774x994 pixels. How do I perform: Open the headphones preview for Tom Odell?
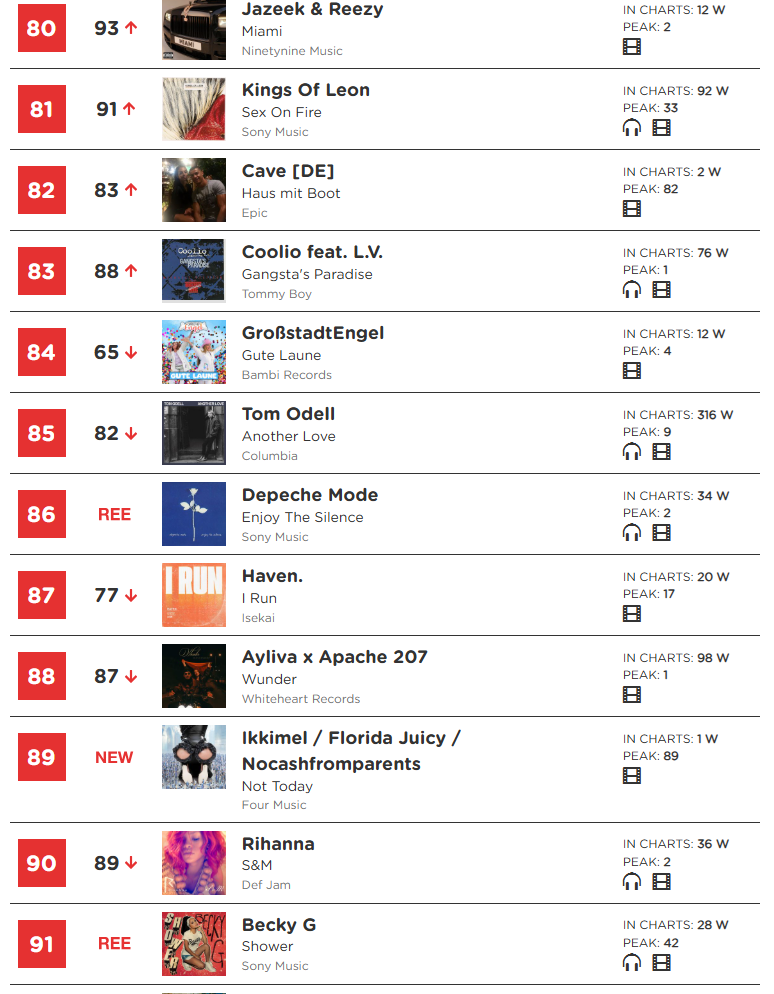click(632, 451)
